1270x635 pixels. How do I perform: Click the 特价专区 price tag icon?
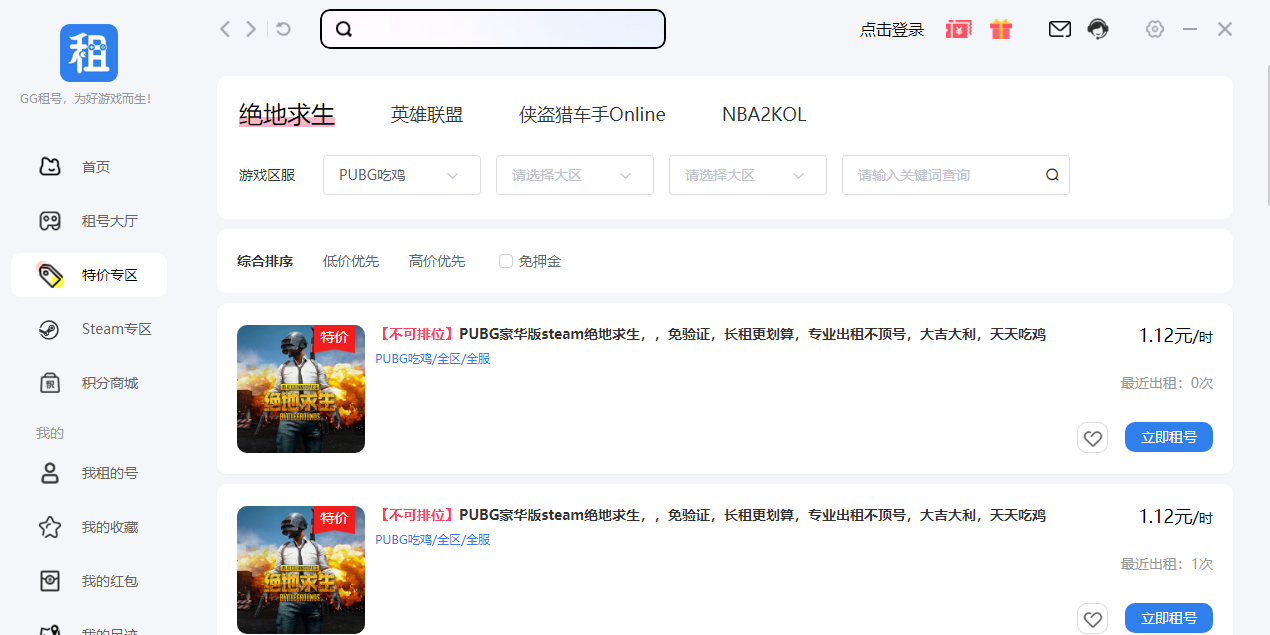coord(50,275)
